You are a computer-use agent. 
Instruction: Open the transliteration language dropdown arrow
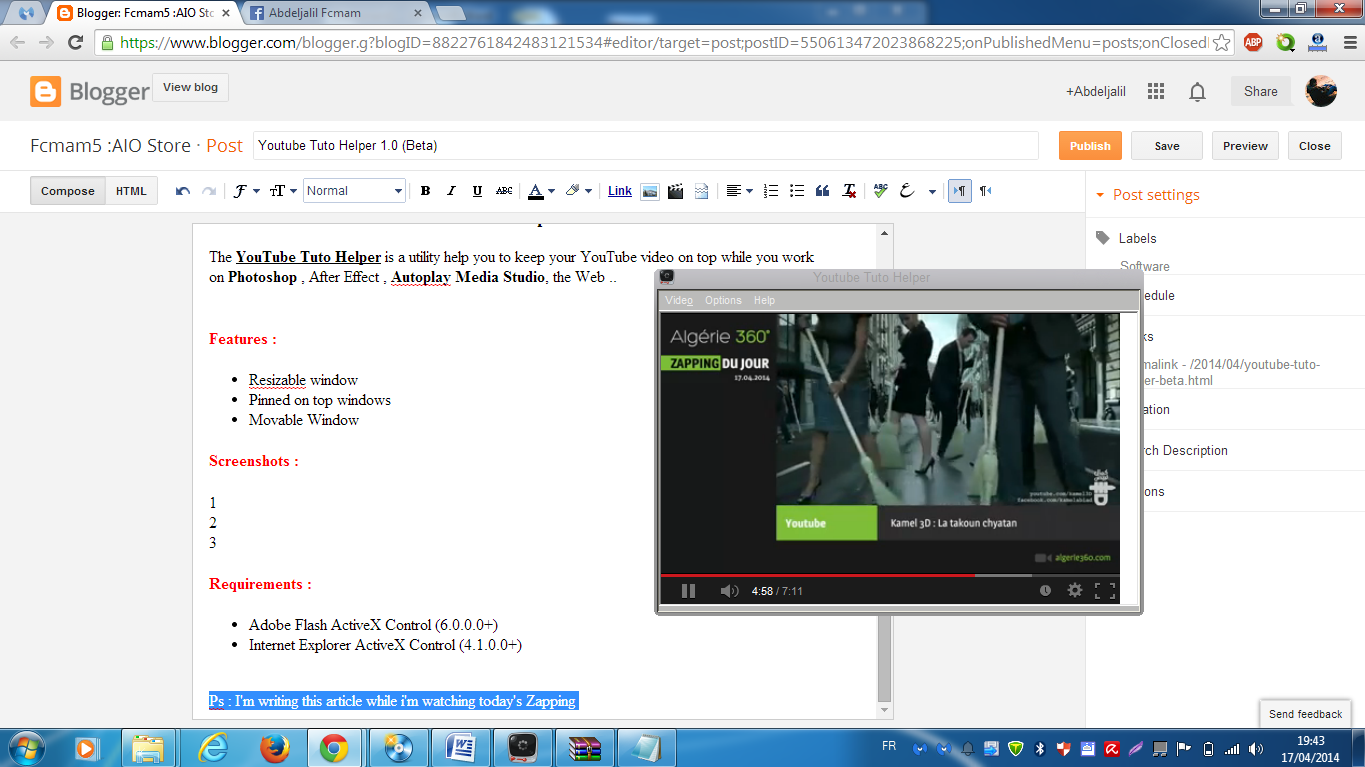932,191
